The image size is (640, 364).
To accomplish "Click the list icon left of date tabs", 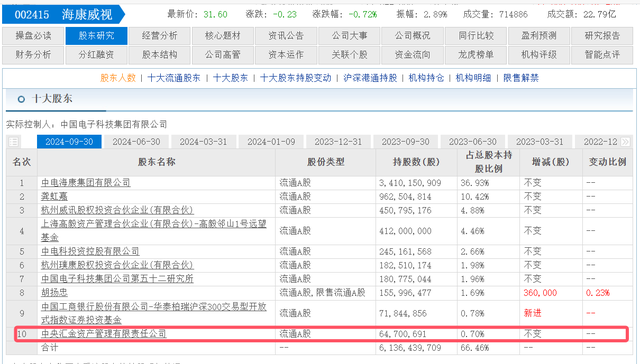I will pos(13,142).
